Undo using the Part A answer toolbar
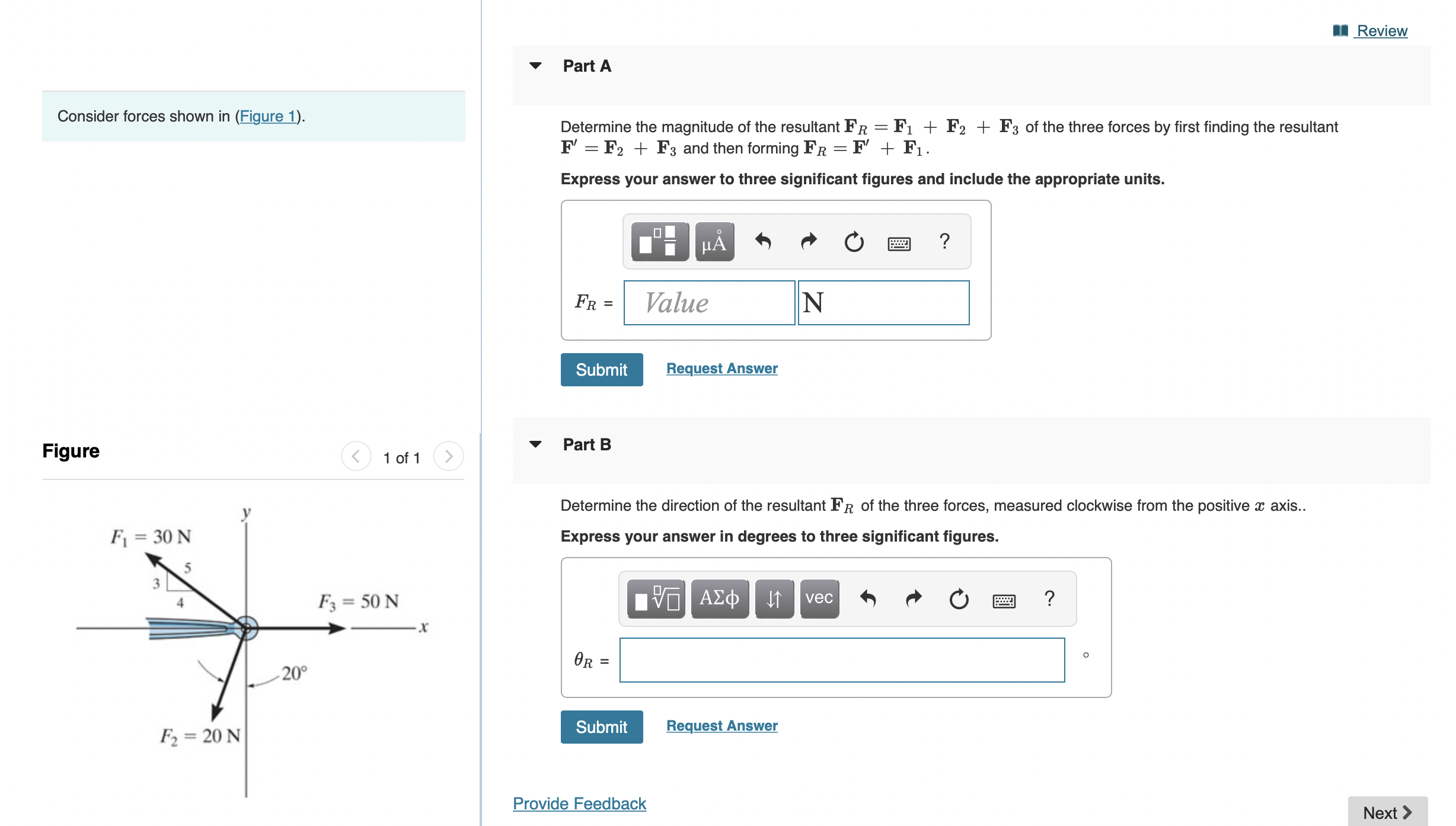 pyautogui.click(x=764, y=241)
